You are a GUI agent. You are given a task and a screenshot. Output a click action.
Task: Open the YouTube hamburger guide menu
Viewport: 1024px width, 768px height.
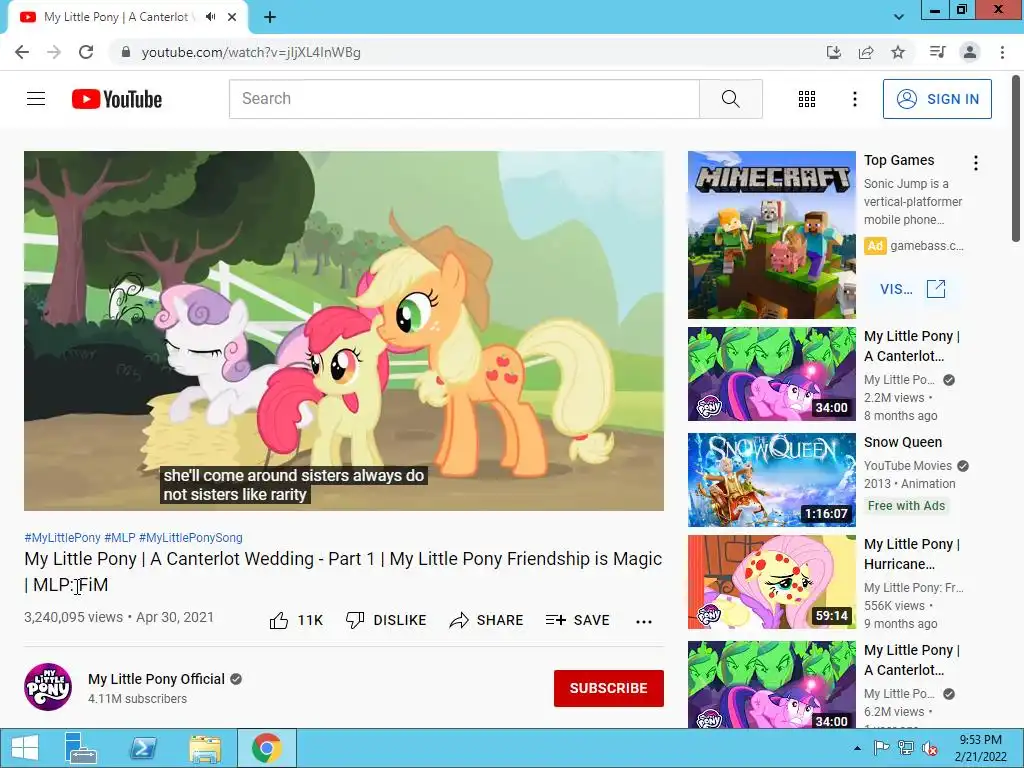(36, 99)
